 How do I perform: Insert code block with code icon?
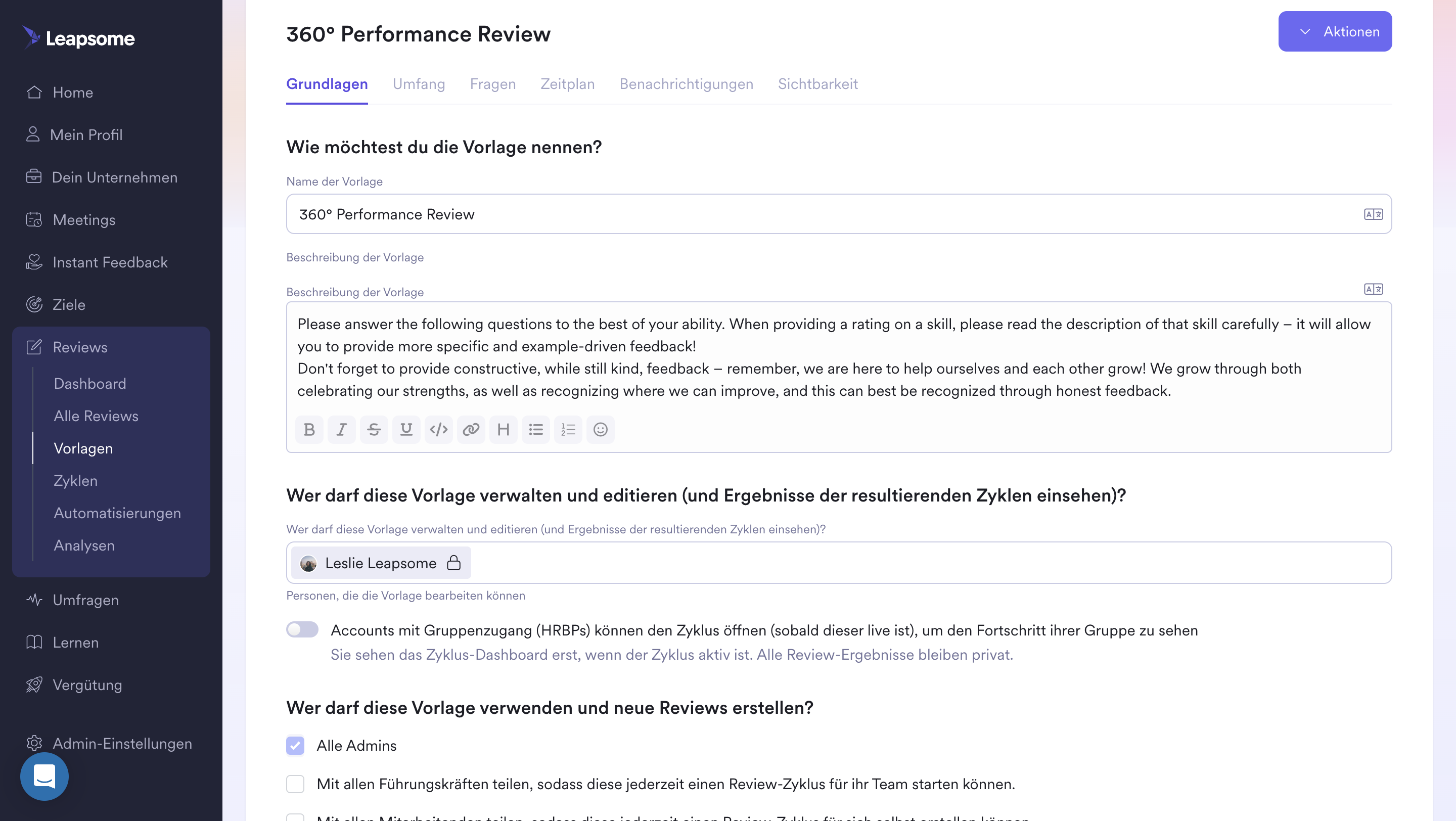point(439,429)
